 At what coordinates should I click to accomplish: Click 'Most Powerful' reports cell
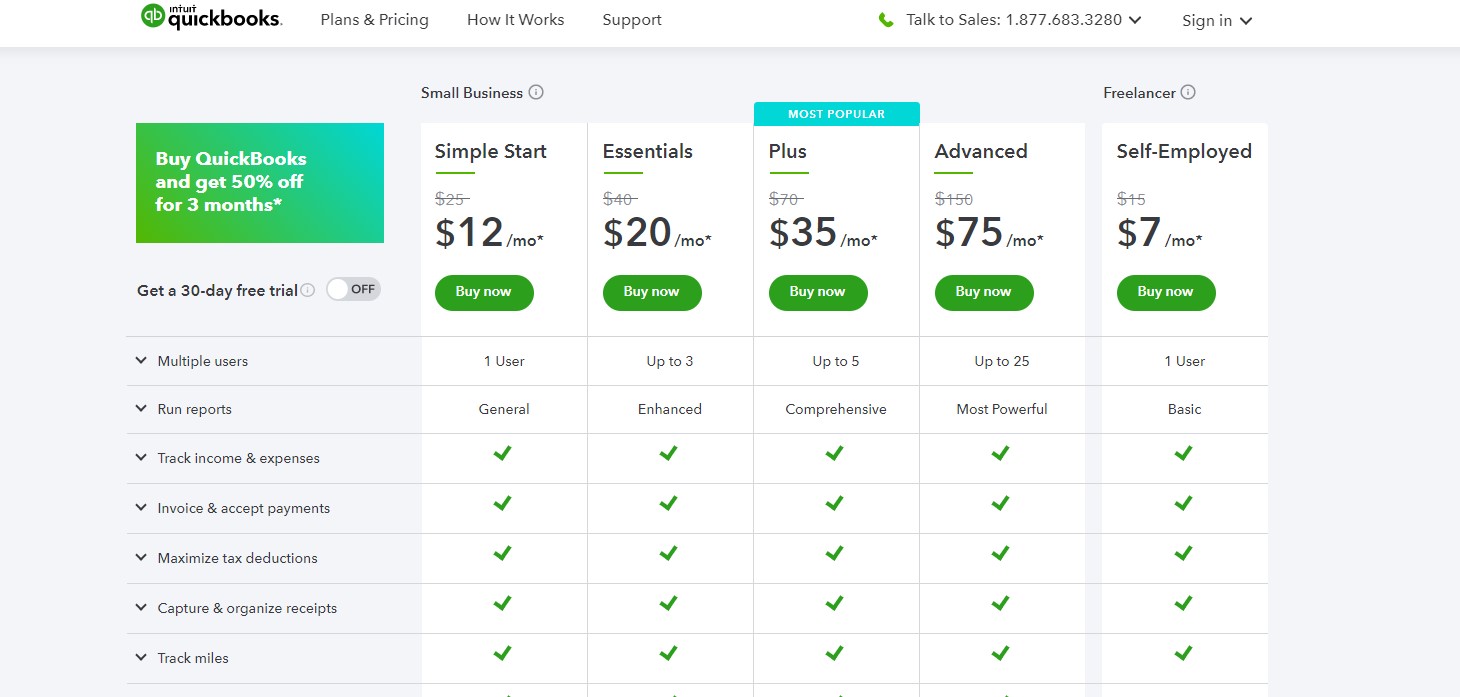pos(1002,409)
